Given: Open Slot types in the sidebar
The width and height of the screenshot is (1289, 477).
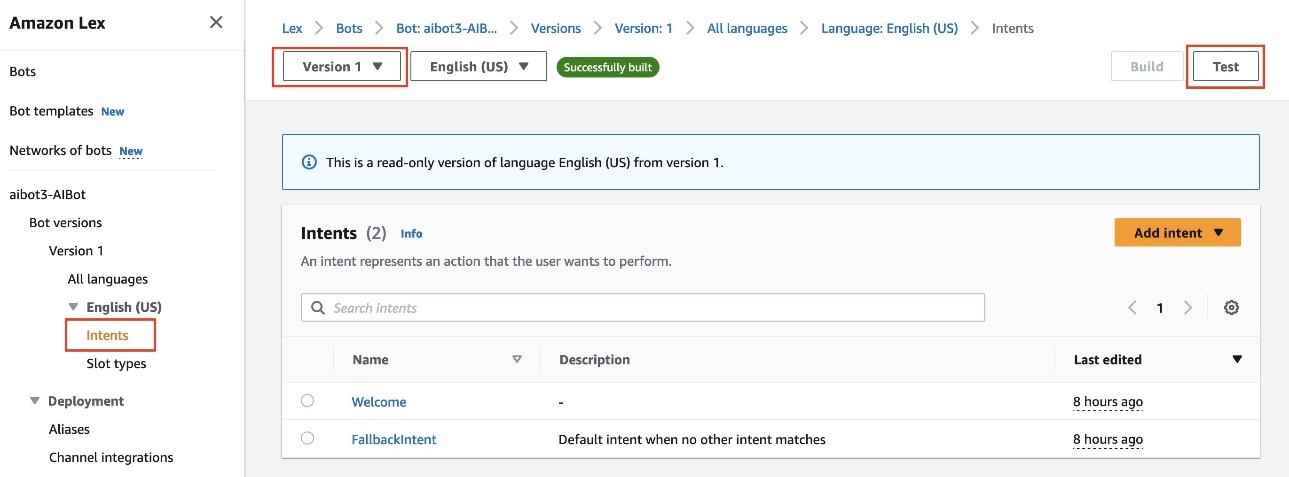Looking at the screenshot, I should (116, 364).
